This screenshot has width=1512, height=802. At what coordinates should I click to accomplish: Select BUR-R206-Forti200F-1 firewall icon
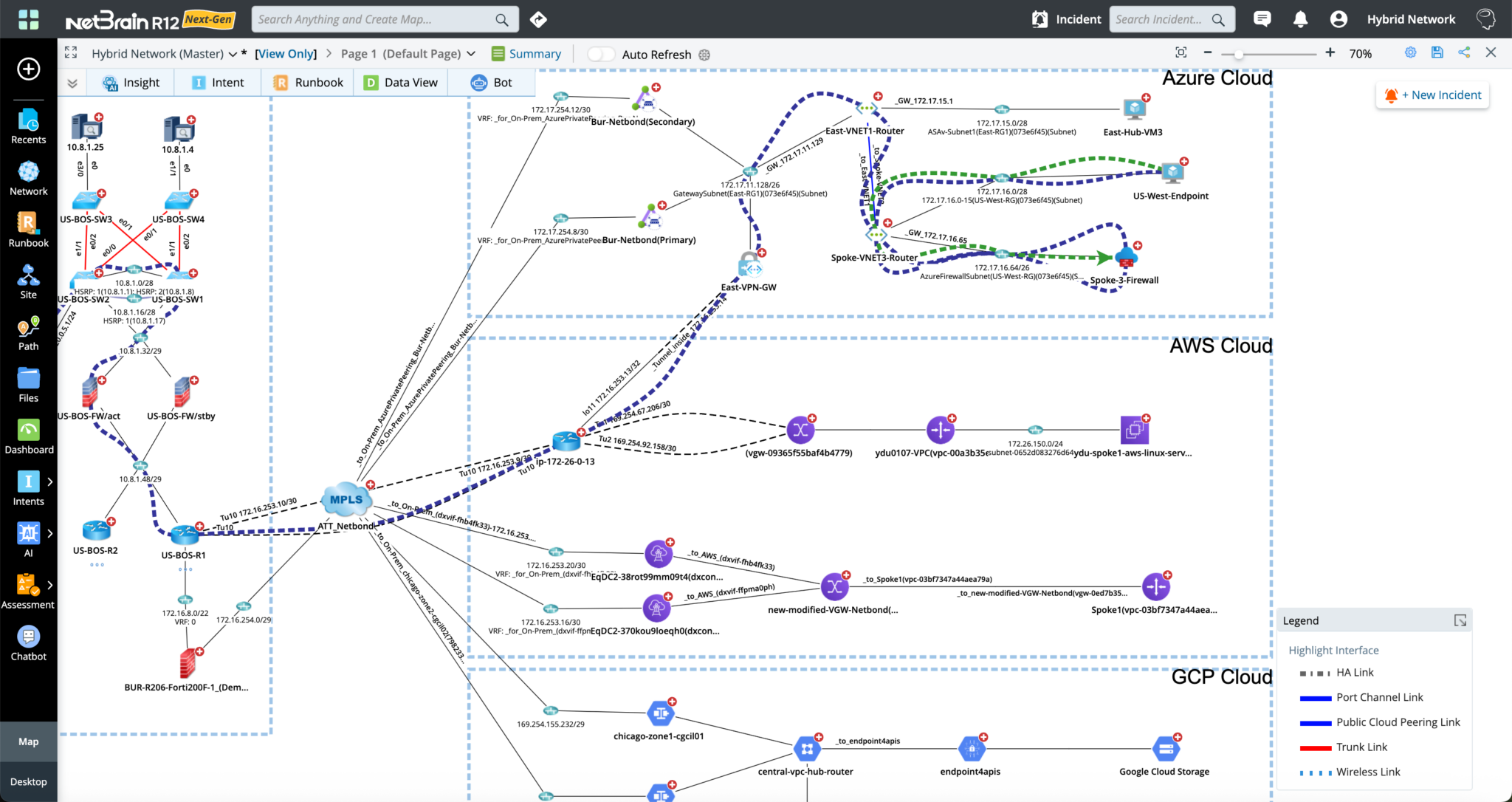(x=188, y=663)
